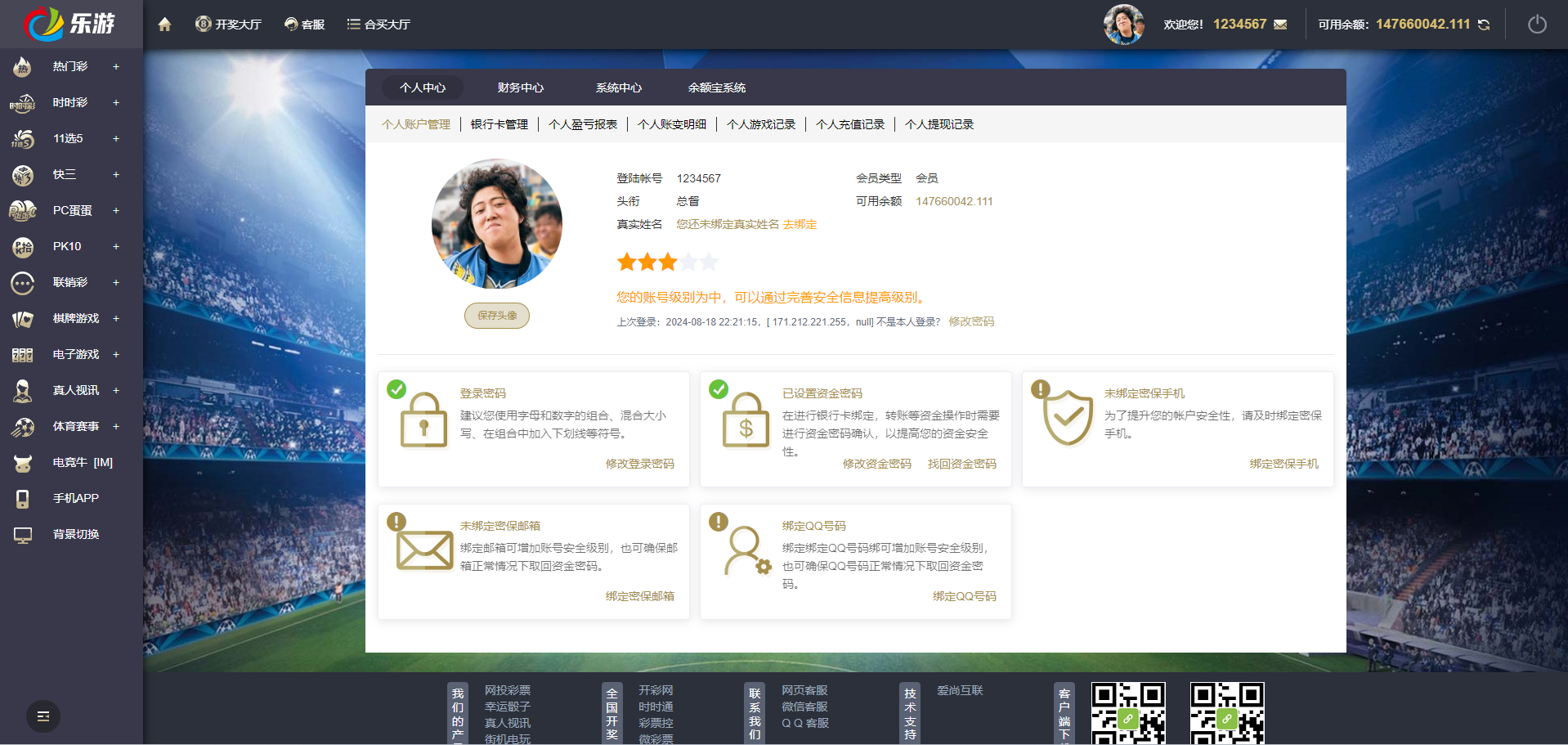Click the header user avatar

click(x=1124, y=25)
